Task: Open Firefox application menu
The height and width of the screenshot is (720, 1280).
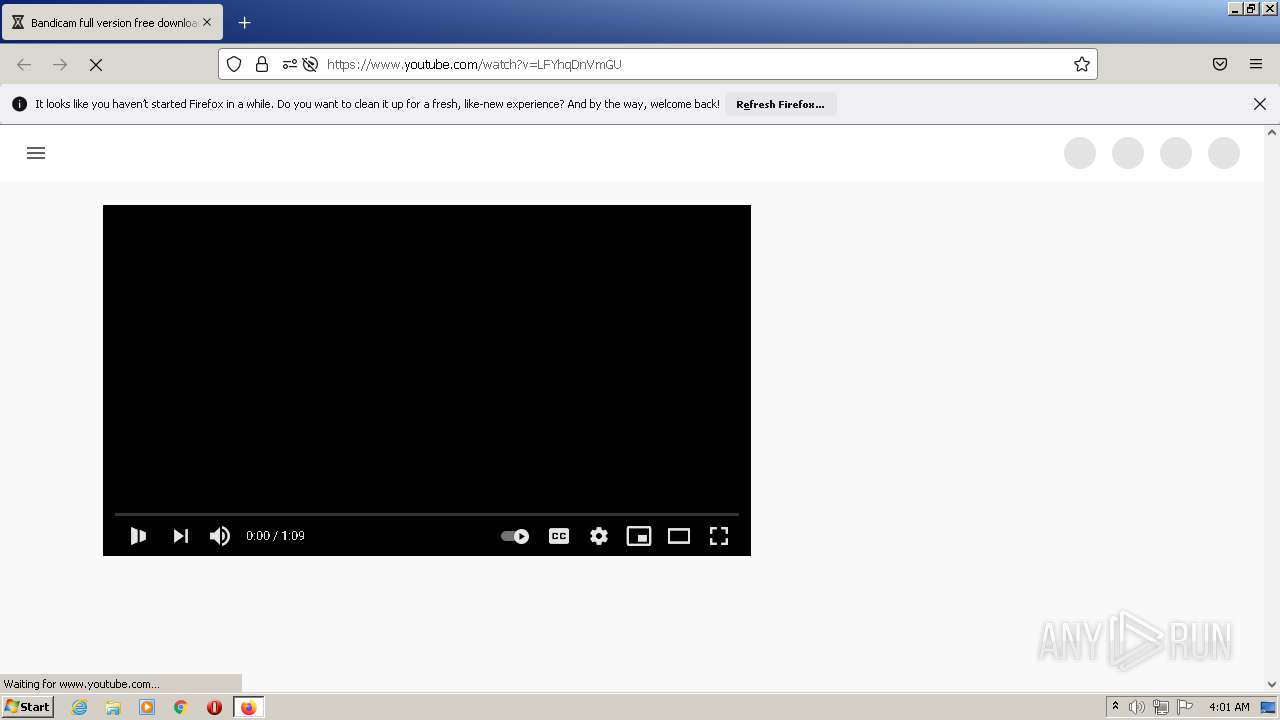Action: coord(1256,64)
